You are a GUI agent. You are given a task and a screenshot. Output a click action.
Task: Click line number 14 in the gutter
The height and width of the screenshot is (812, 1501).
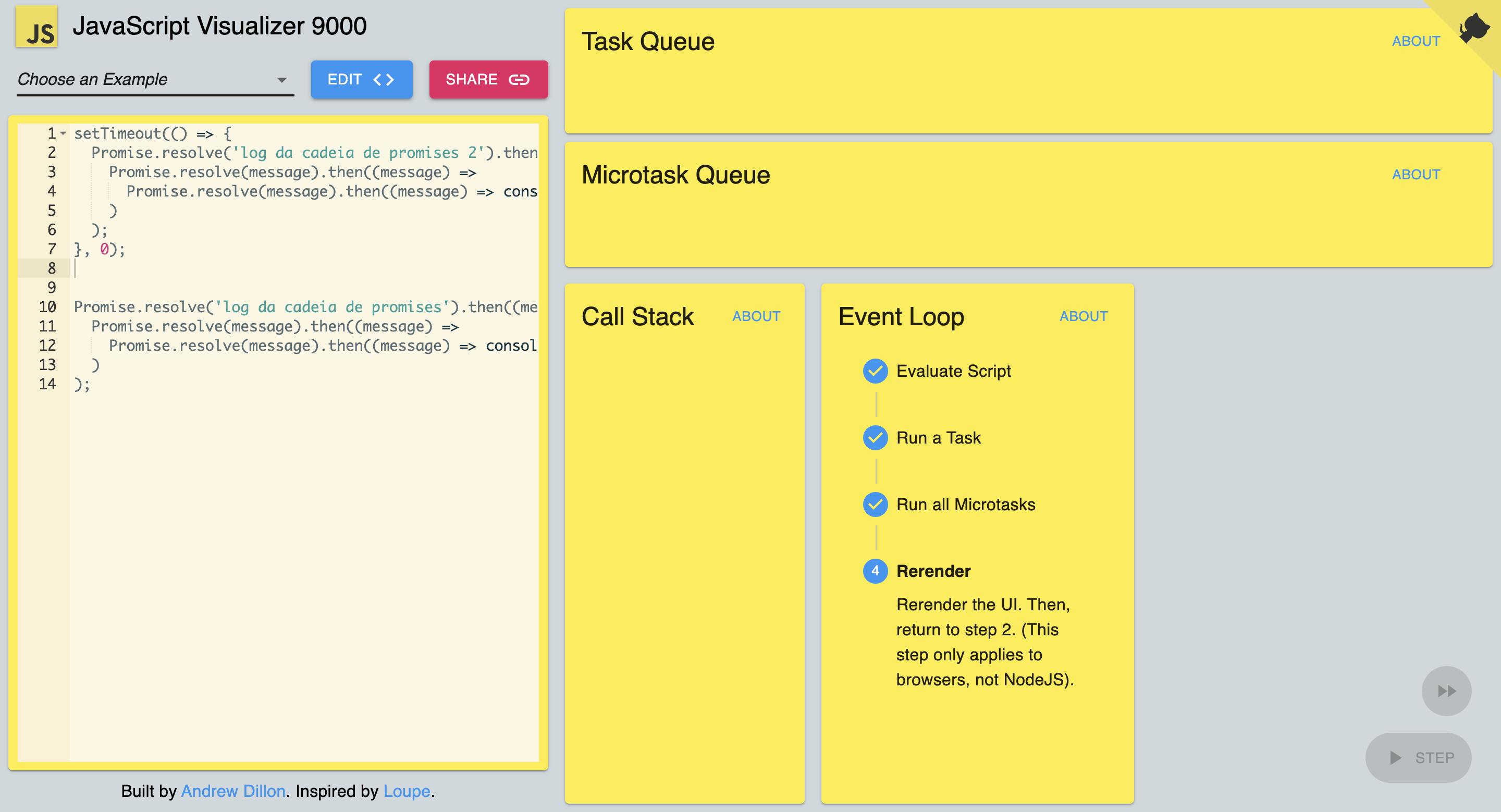point(47,384)
